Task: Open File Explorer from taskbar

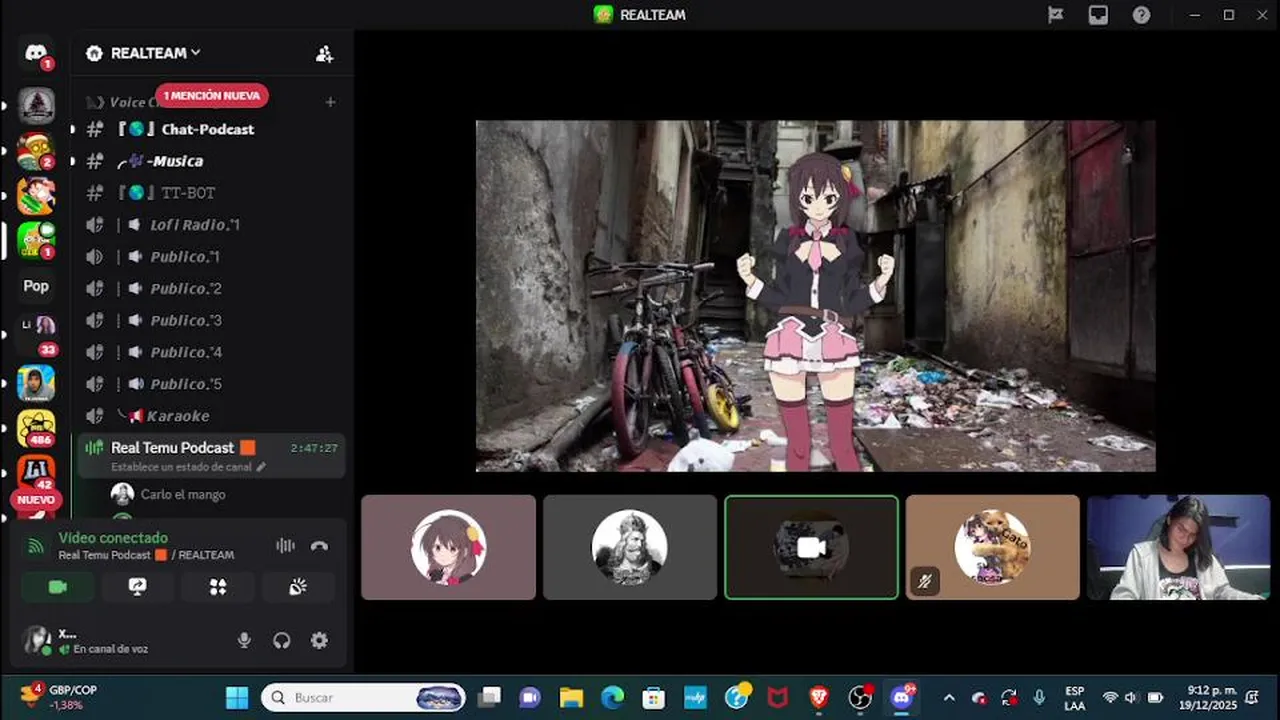Action: (571, 697)
